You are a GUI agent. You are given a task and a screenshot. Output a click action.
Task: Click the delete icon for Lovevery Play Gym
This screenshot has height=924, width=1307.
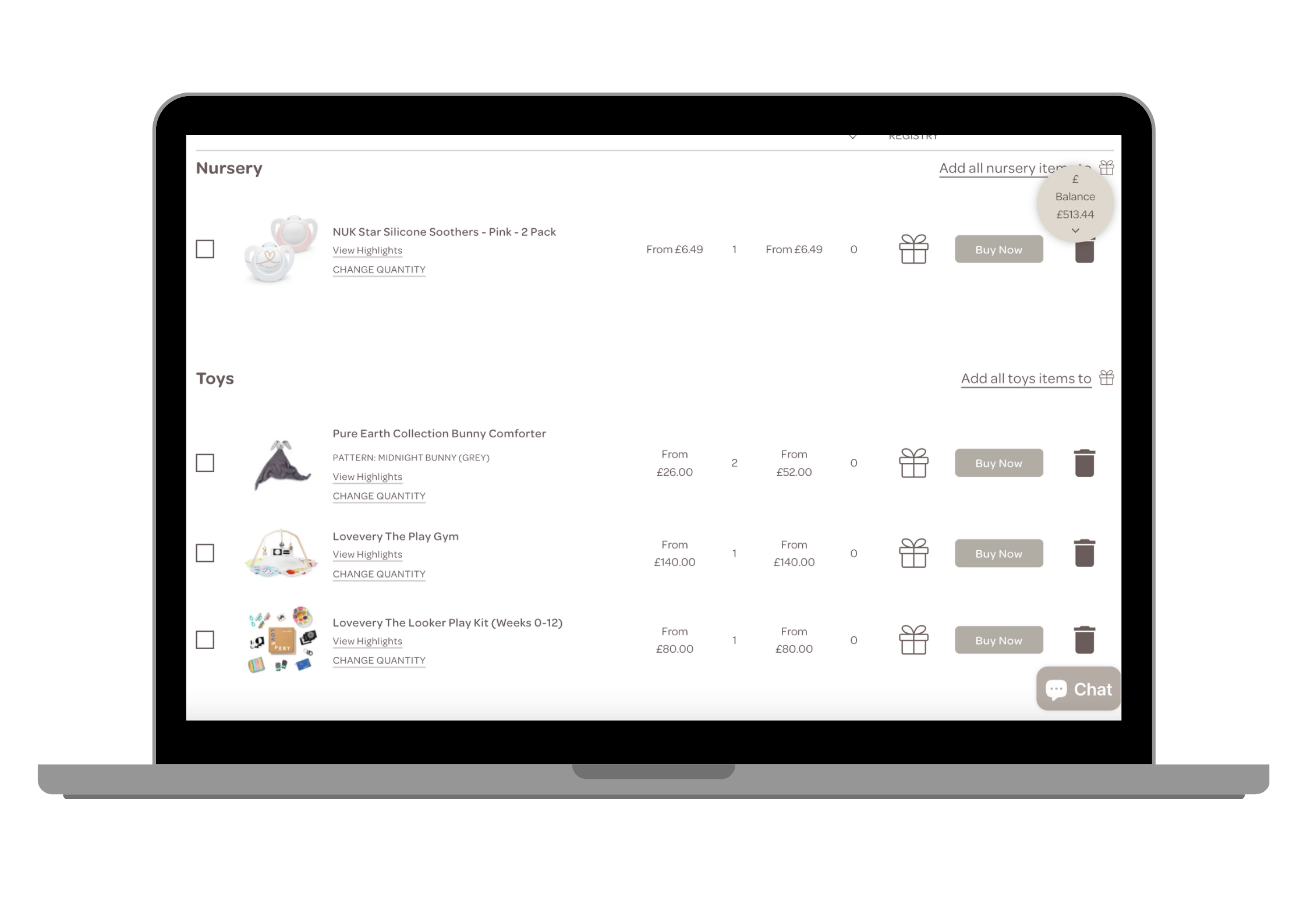(x=1083, y=553)
